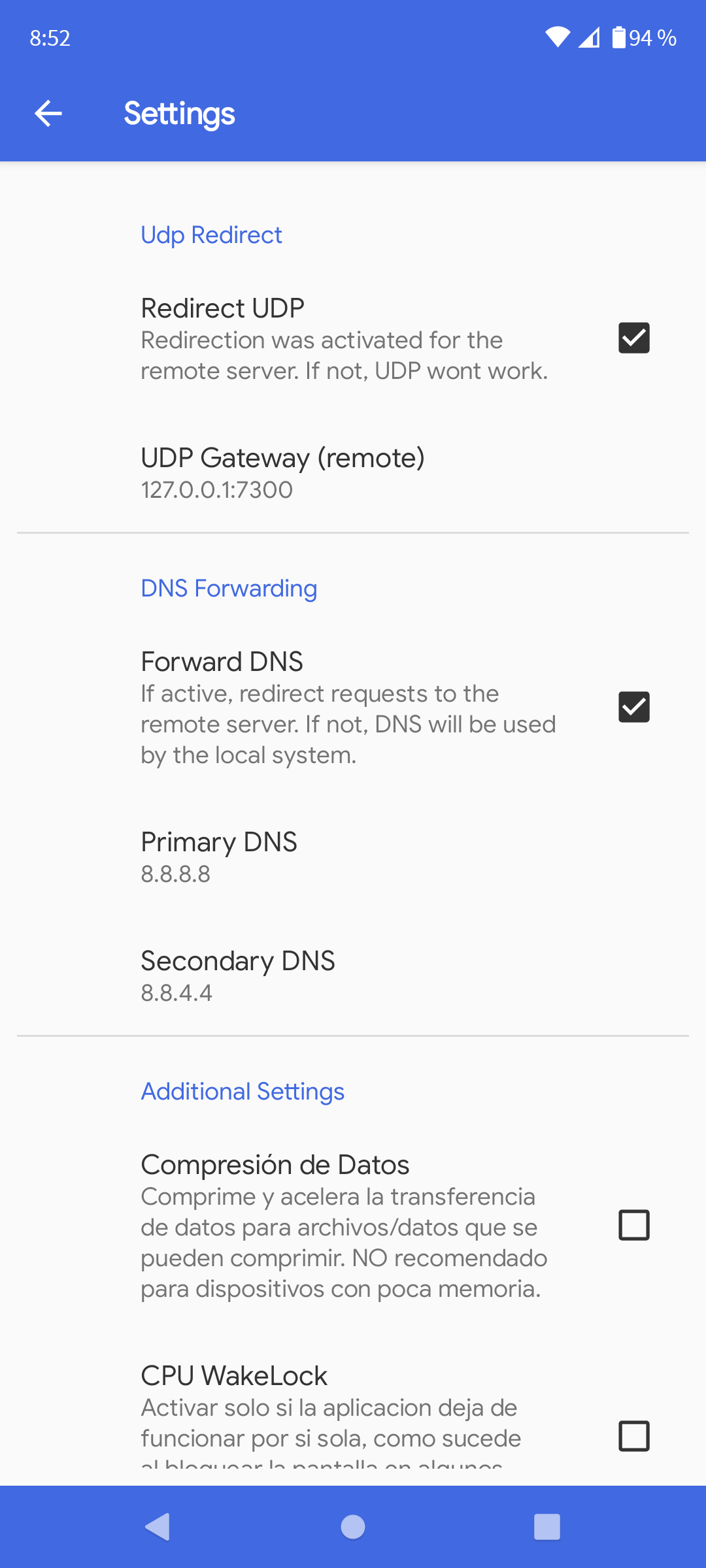The height and width of the screenshot is (1568, 706).
Task: Tap the Android home circle button
Action: pyautogui.click(x=353, y=1527)
